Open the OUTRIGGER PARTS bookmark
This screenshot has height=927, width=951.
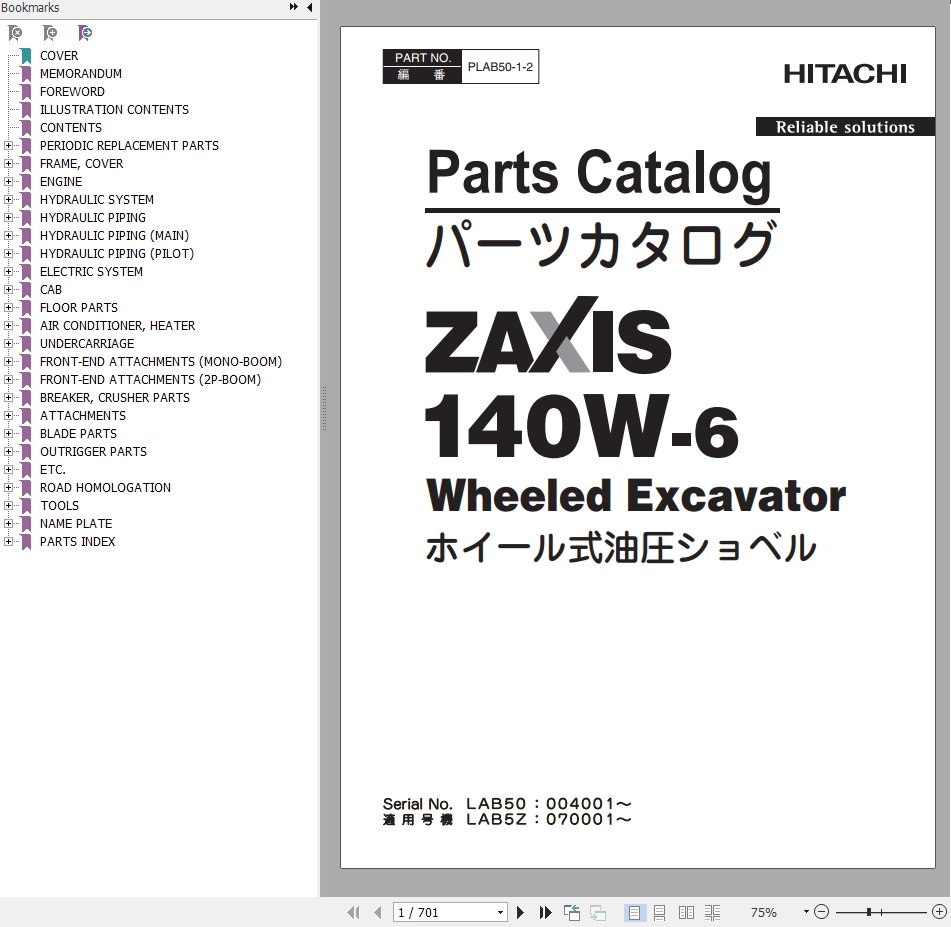coord(93,451)
